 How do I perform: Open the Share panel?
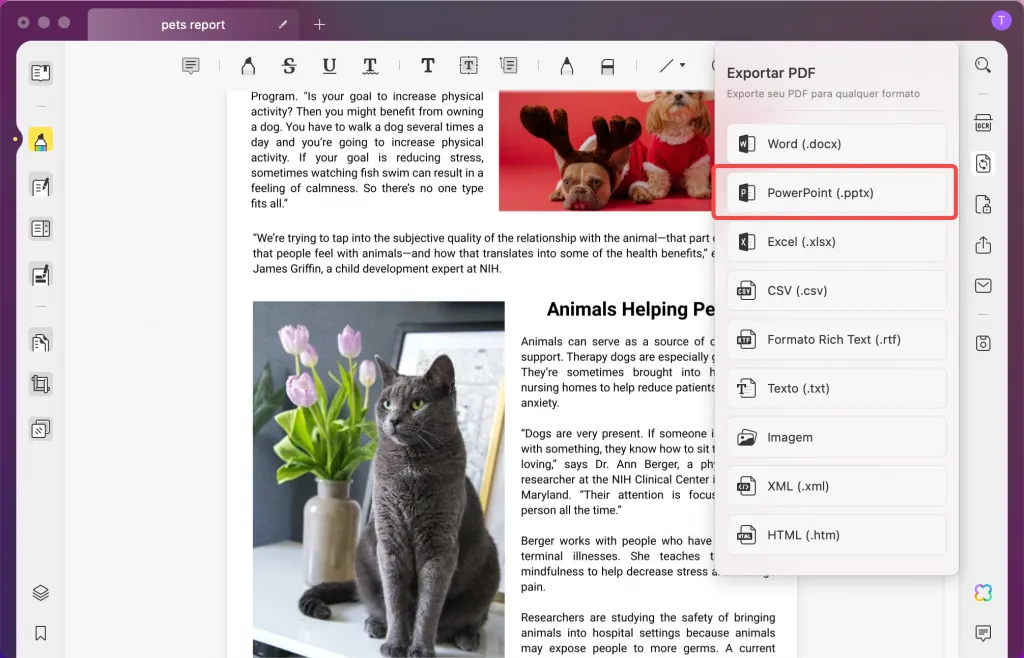coord(983,244)
